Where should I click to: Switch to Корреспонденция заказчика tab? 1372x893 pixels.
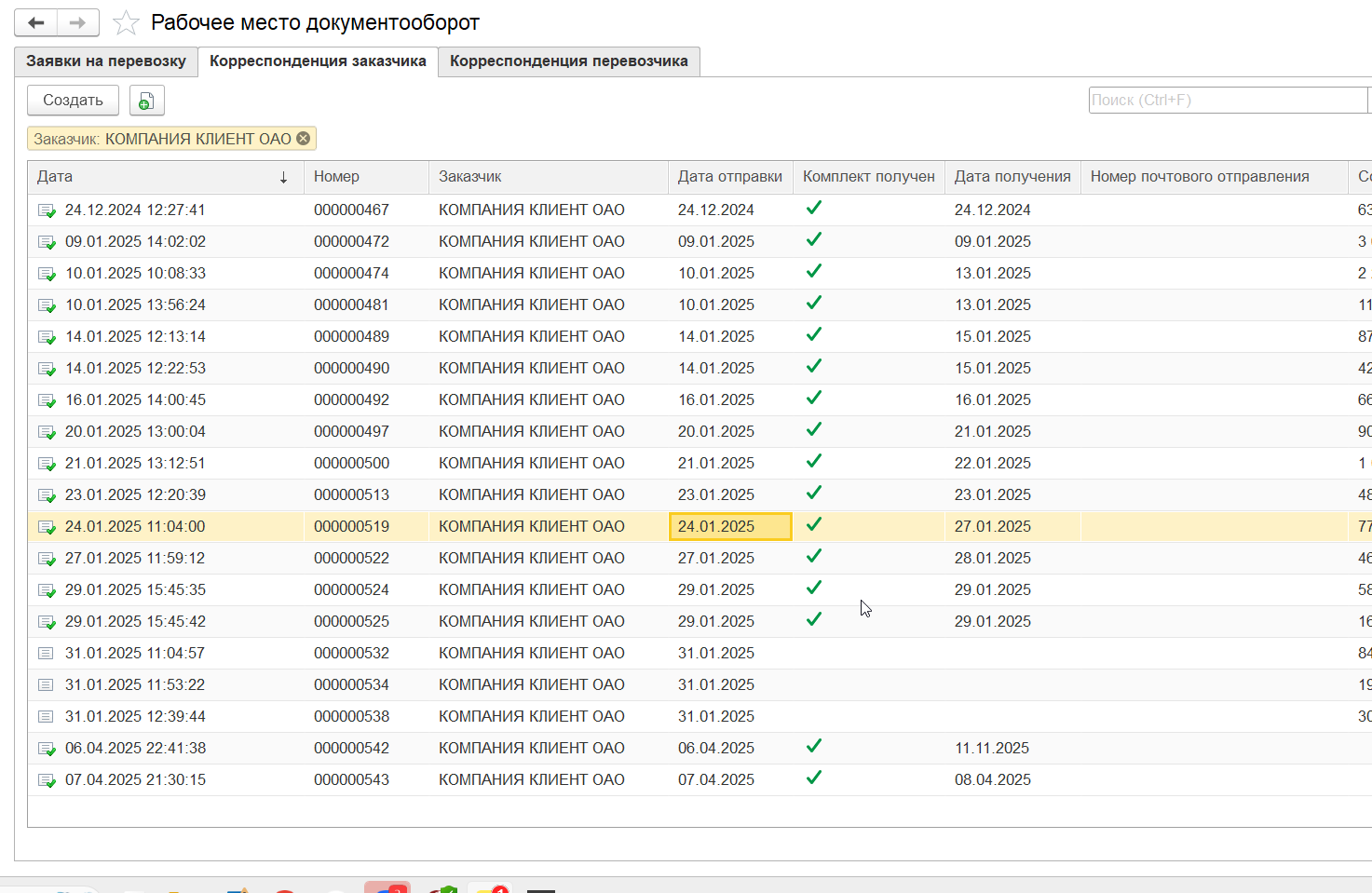(318, 61)
